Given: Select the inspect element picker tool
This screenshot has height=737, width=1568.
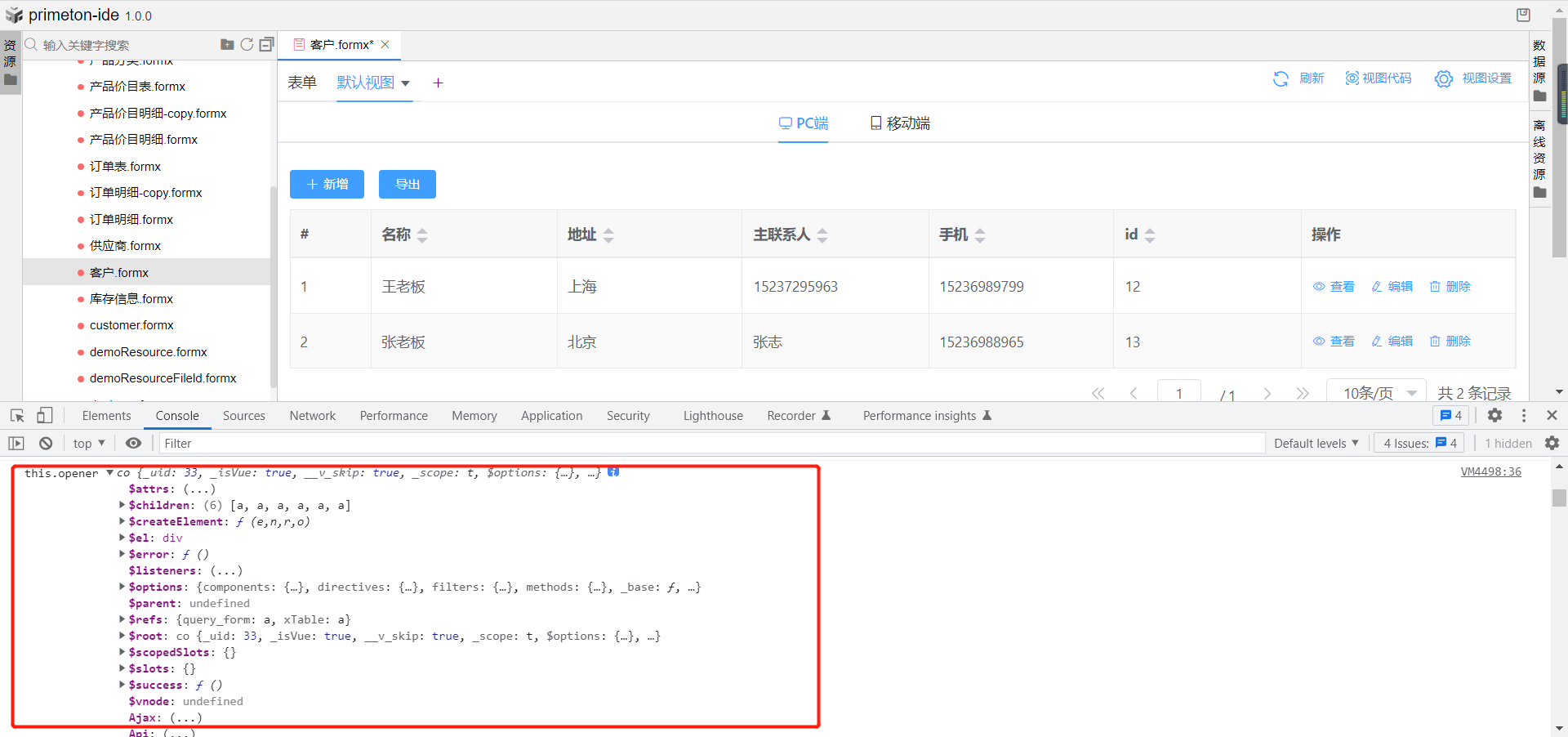Looking at the screenshot, I should point(17,416).
